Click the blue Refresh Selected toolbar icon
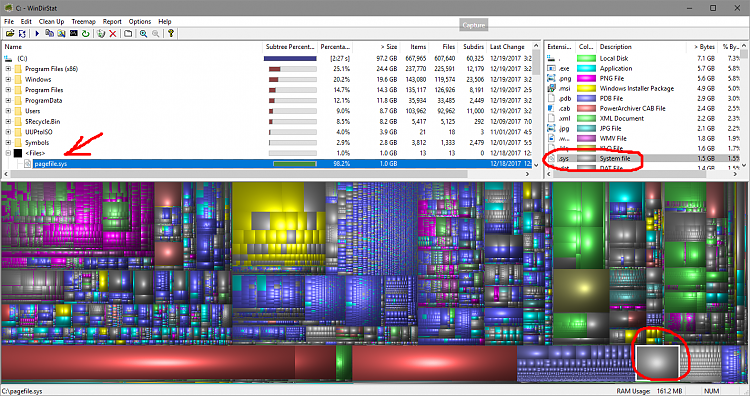Screen dimensions: 750x396 22,33
